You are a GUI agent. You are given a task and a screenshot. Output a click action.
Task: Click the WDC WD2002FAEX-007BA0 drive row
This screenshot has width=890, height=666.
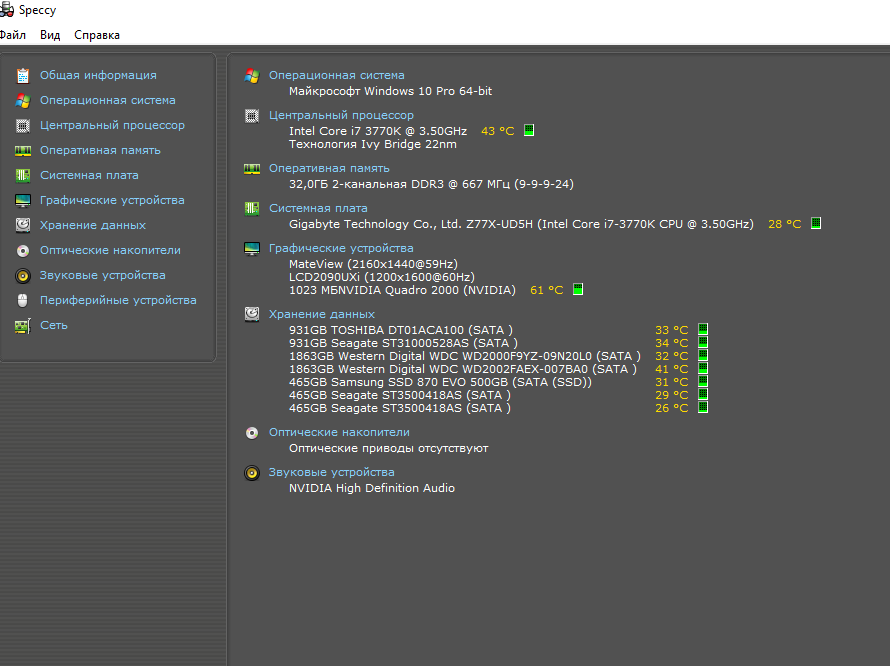click(463, 369)
